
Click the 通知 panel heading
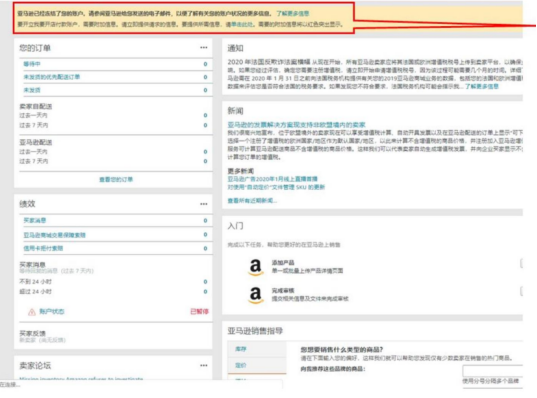(x=236, y=48)
